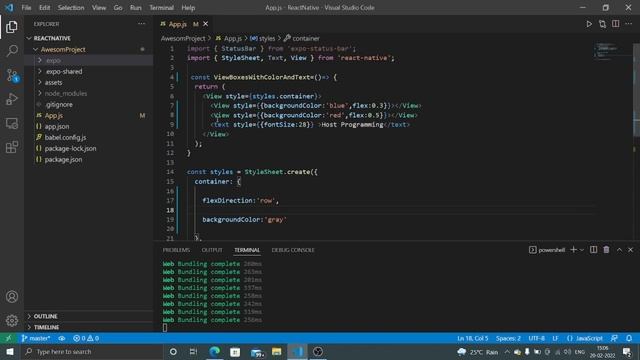640x360 pixels.
Task: Open package.json file
Action: coord(63,160)
